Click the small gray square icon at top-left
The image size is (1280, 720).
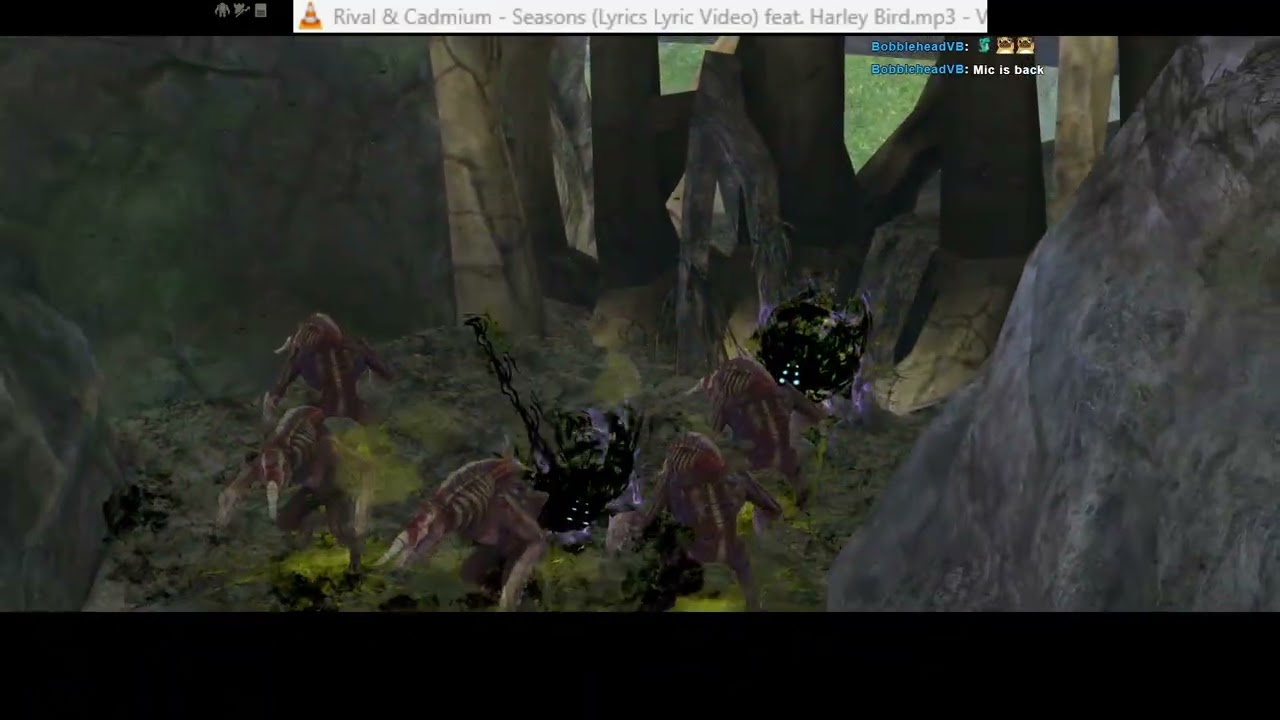261,10
